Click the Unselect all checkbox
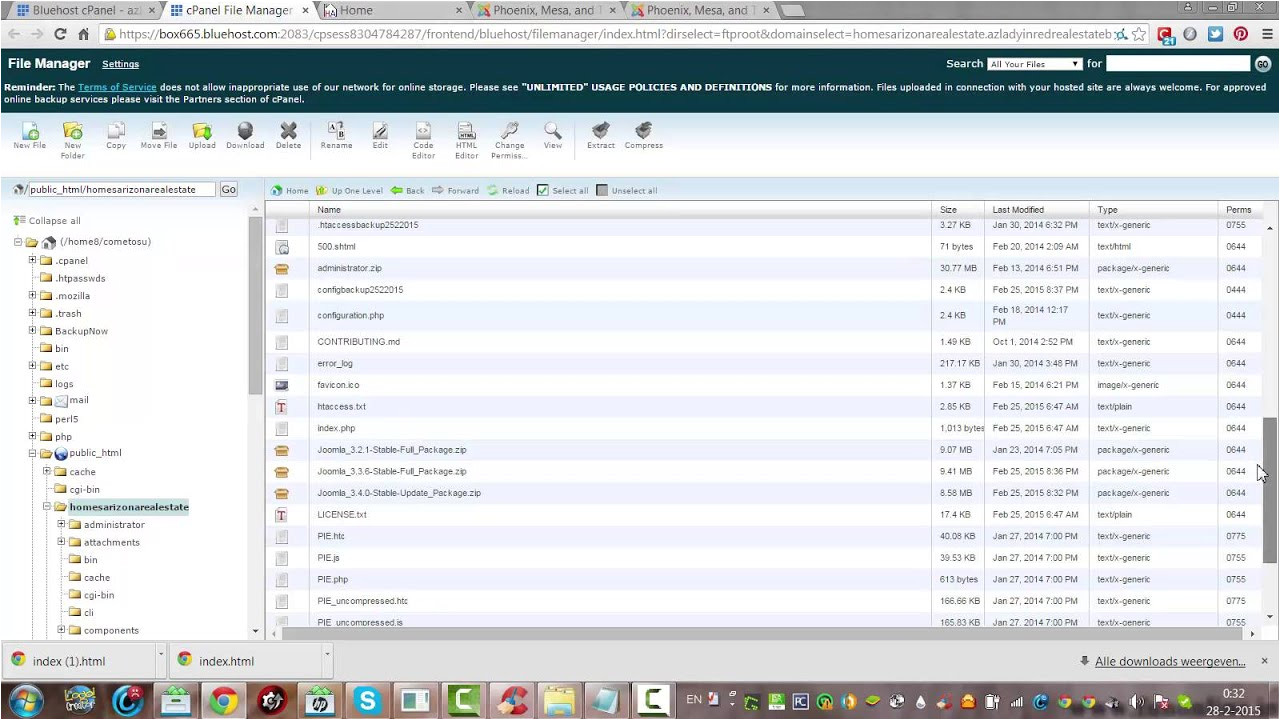Viewport: 1280px width, 720px height. coord(602,190)
